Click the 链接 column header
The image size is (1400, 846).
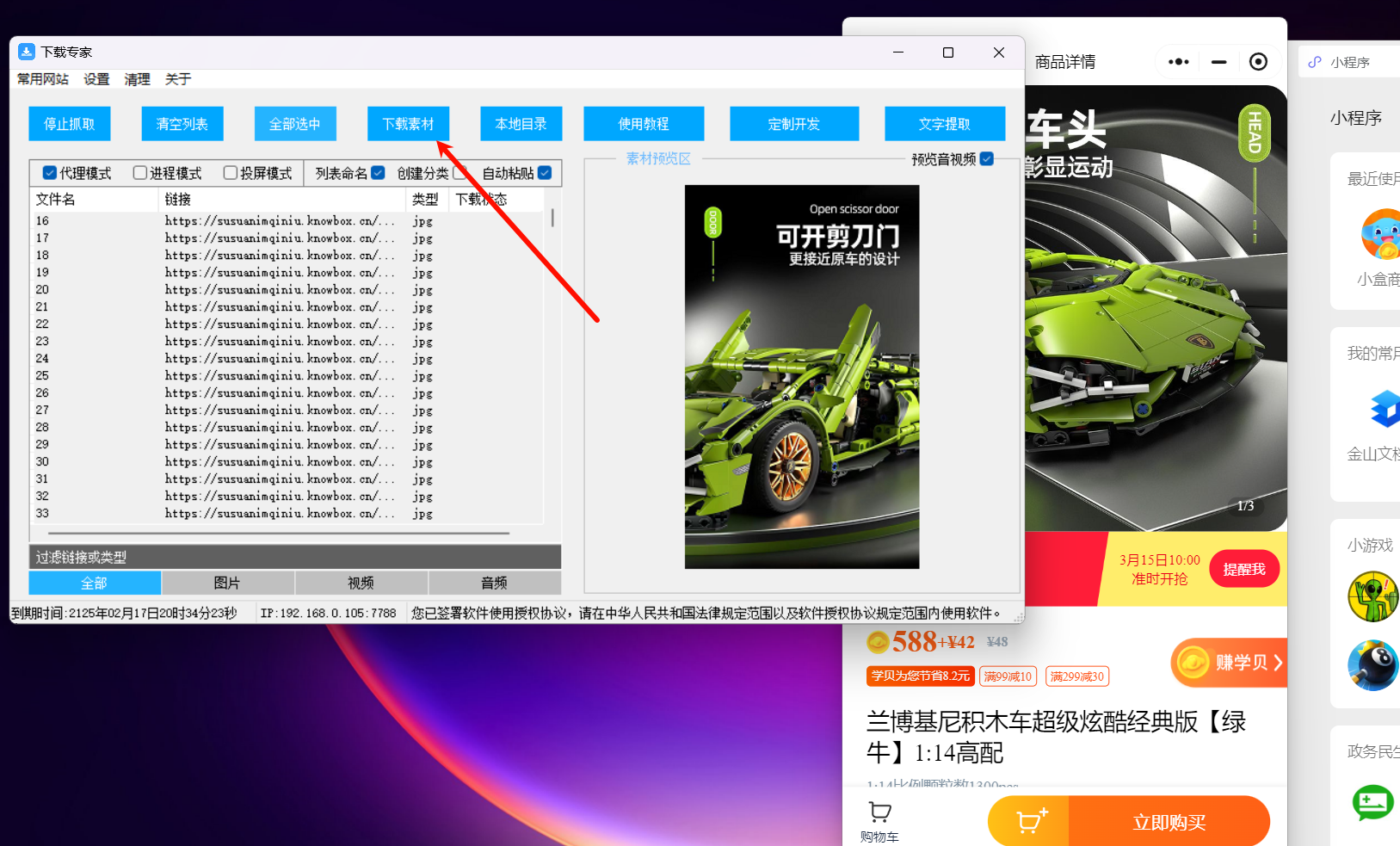tap(283, 199)
